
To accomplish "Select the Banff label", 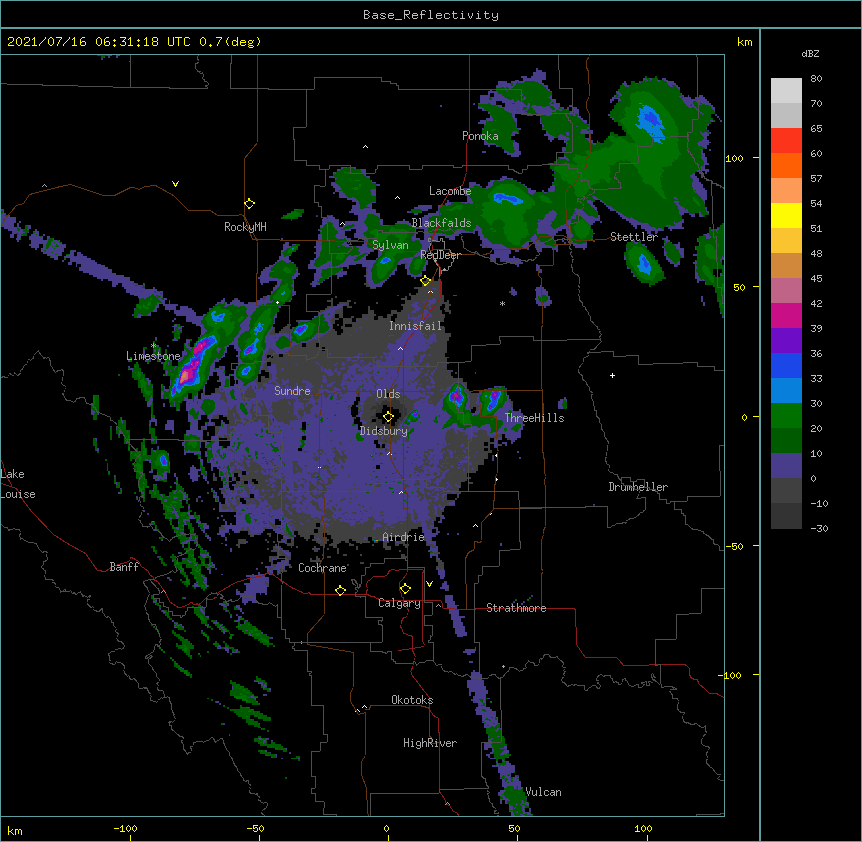I will pos(124,567).
